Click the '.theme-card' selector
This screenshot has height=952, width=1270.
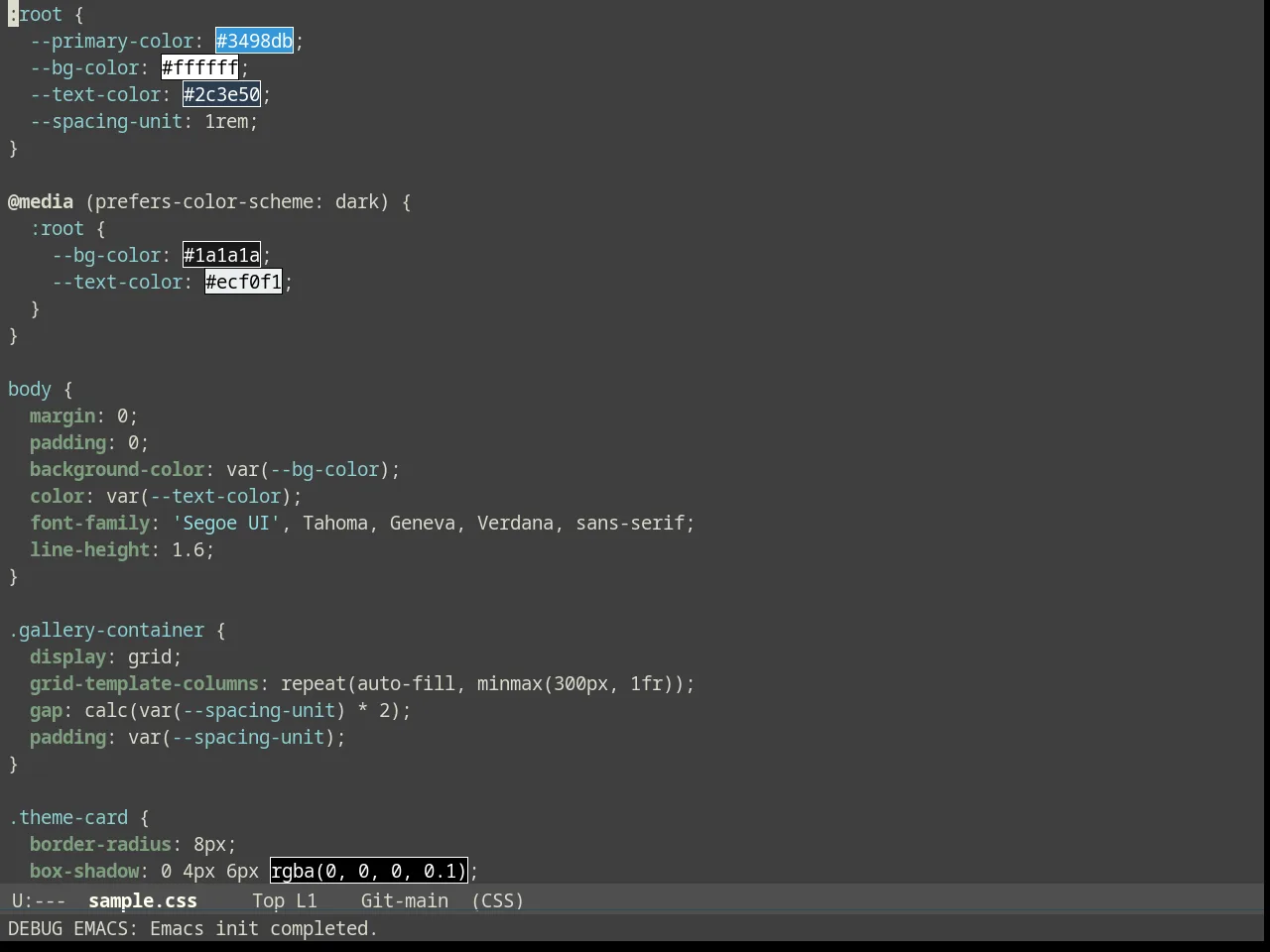67,817
